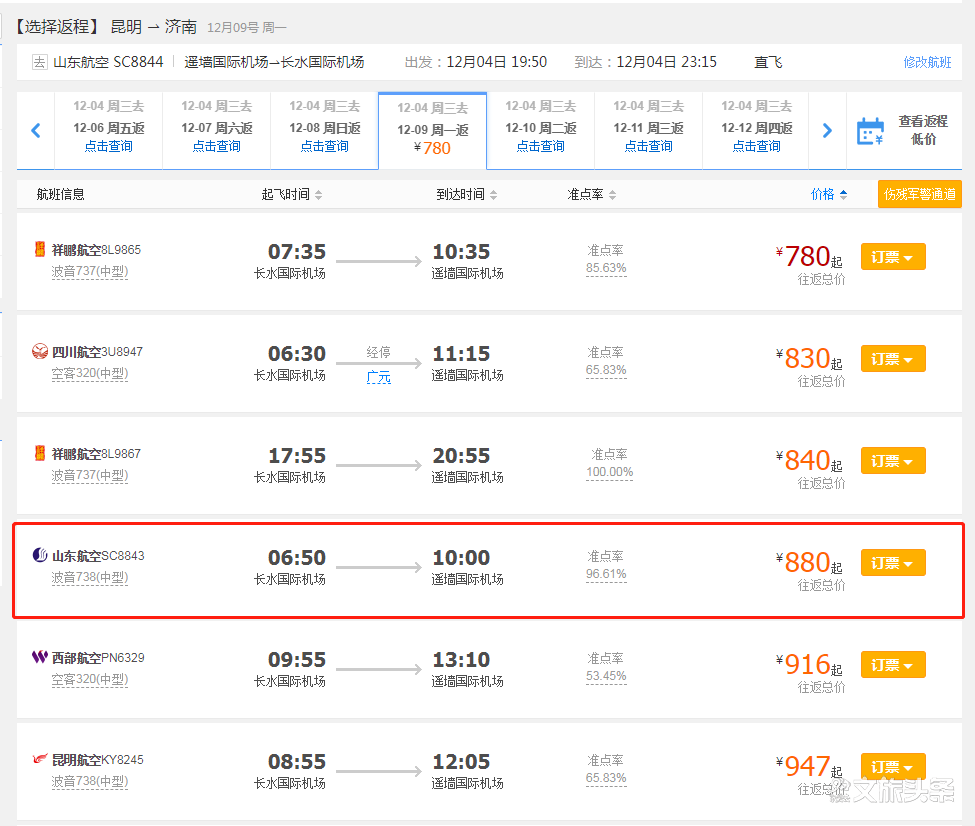The width and height of the screenshot is (975, 826).
Task: Click the next dates right arrow
Action: (827, 131)
